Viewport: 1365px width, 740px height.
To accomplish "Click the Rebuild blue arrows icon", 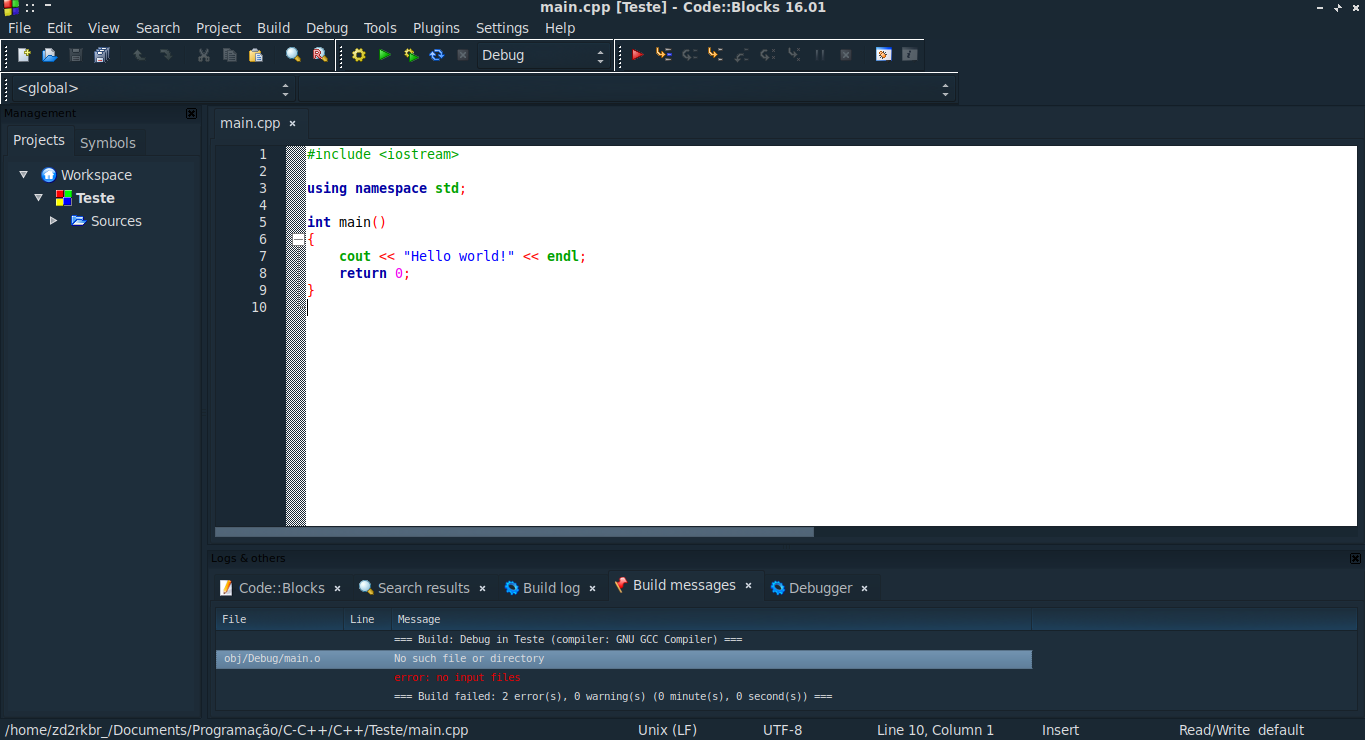I will point(437,55).
